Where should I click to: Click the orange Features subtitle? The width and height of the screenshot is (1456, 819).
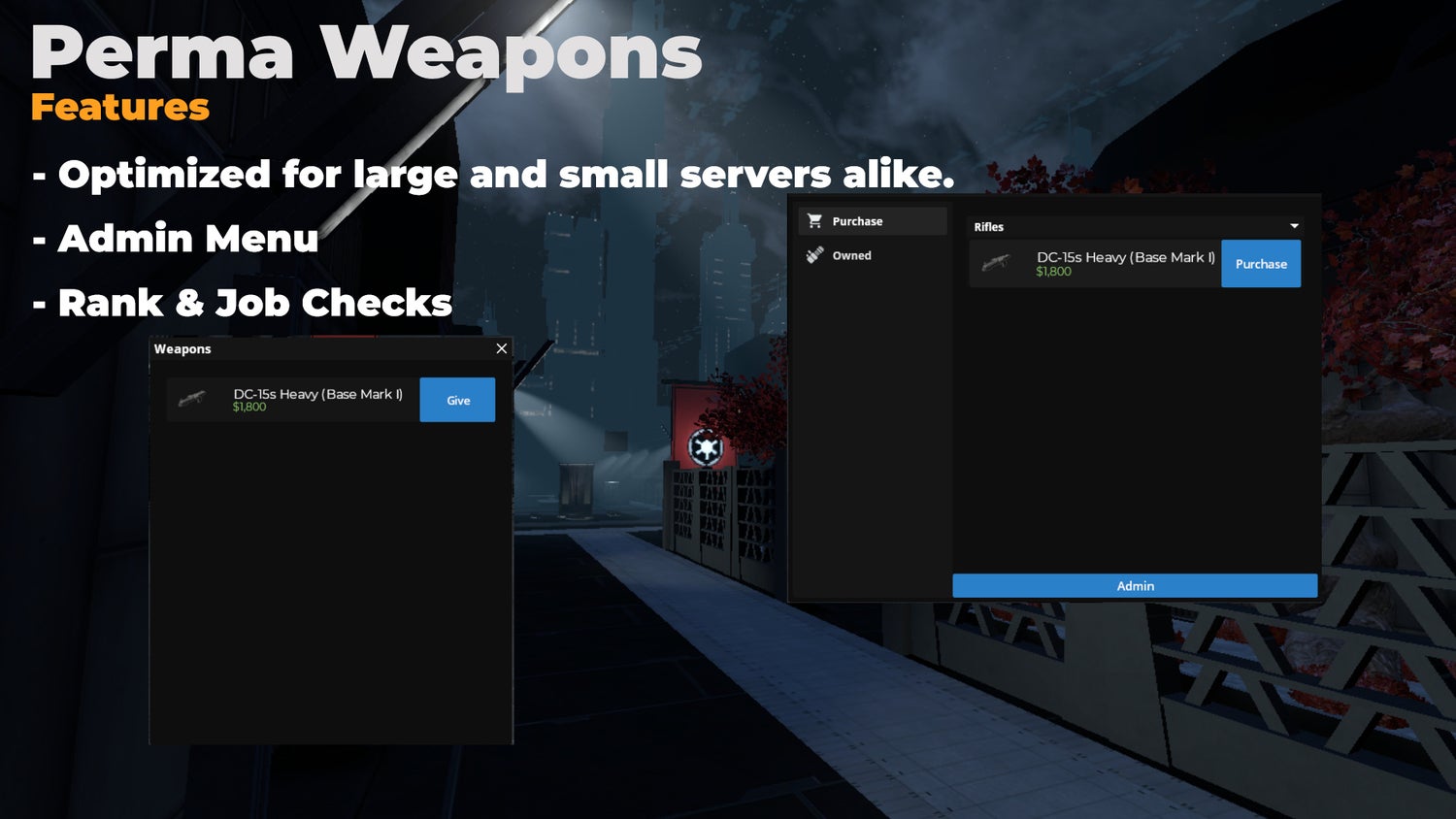119,108
